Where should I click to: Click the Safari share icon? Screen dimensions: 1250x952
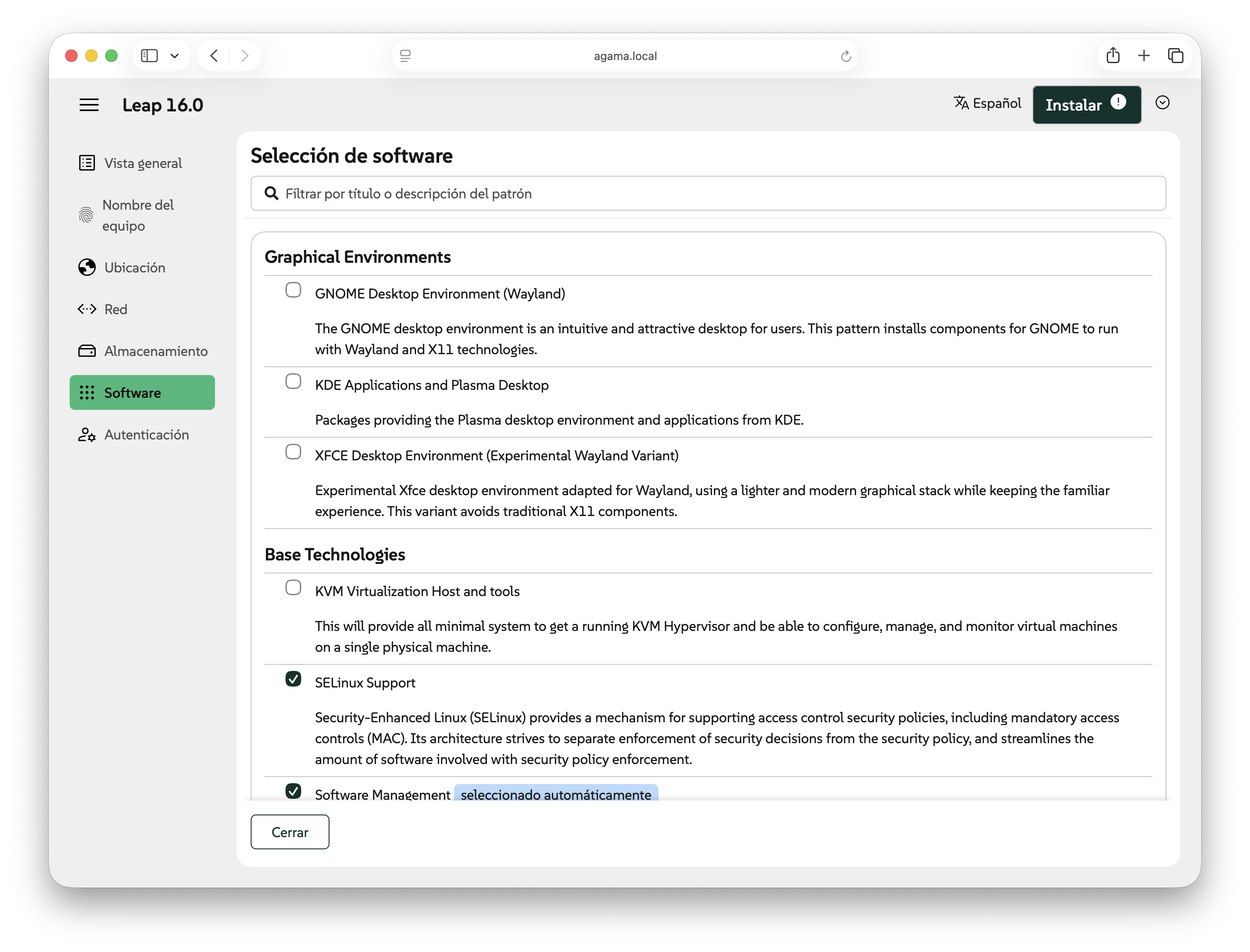pyautogui.click(x=1113, y=56)
